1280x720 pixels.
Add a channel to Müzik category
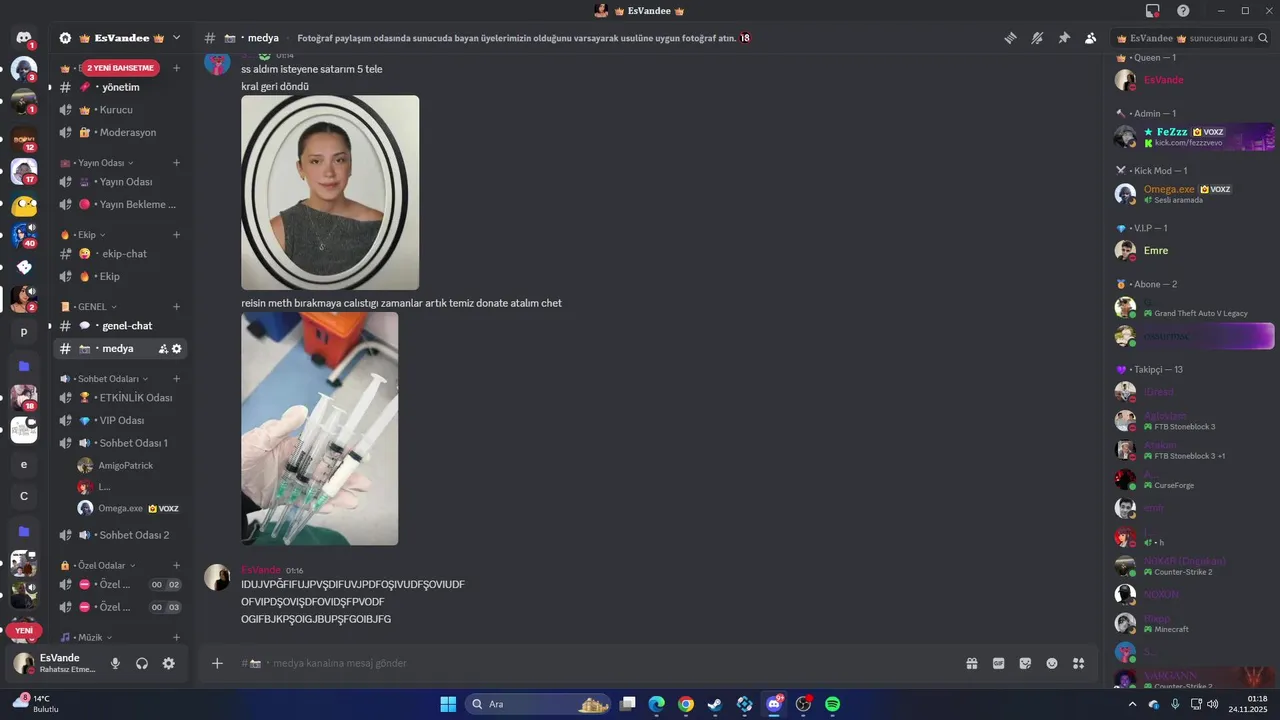pyautogui.click(x=176, y=637)
